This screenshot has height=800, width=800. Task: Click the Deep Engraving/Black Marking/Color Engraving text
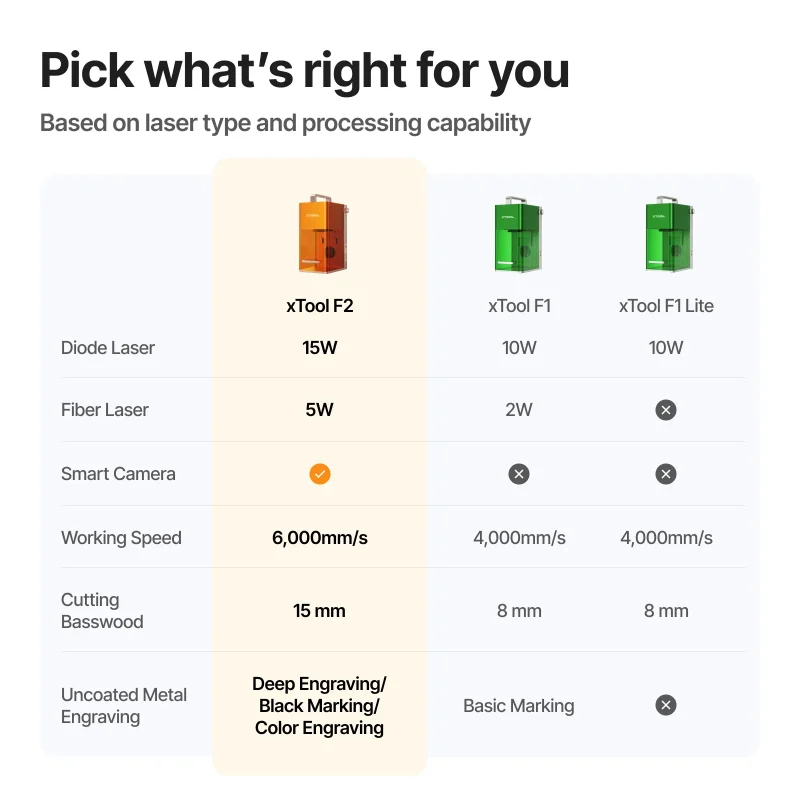pos(320,706)
